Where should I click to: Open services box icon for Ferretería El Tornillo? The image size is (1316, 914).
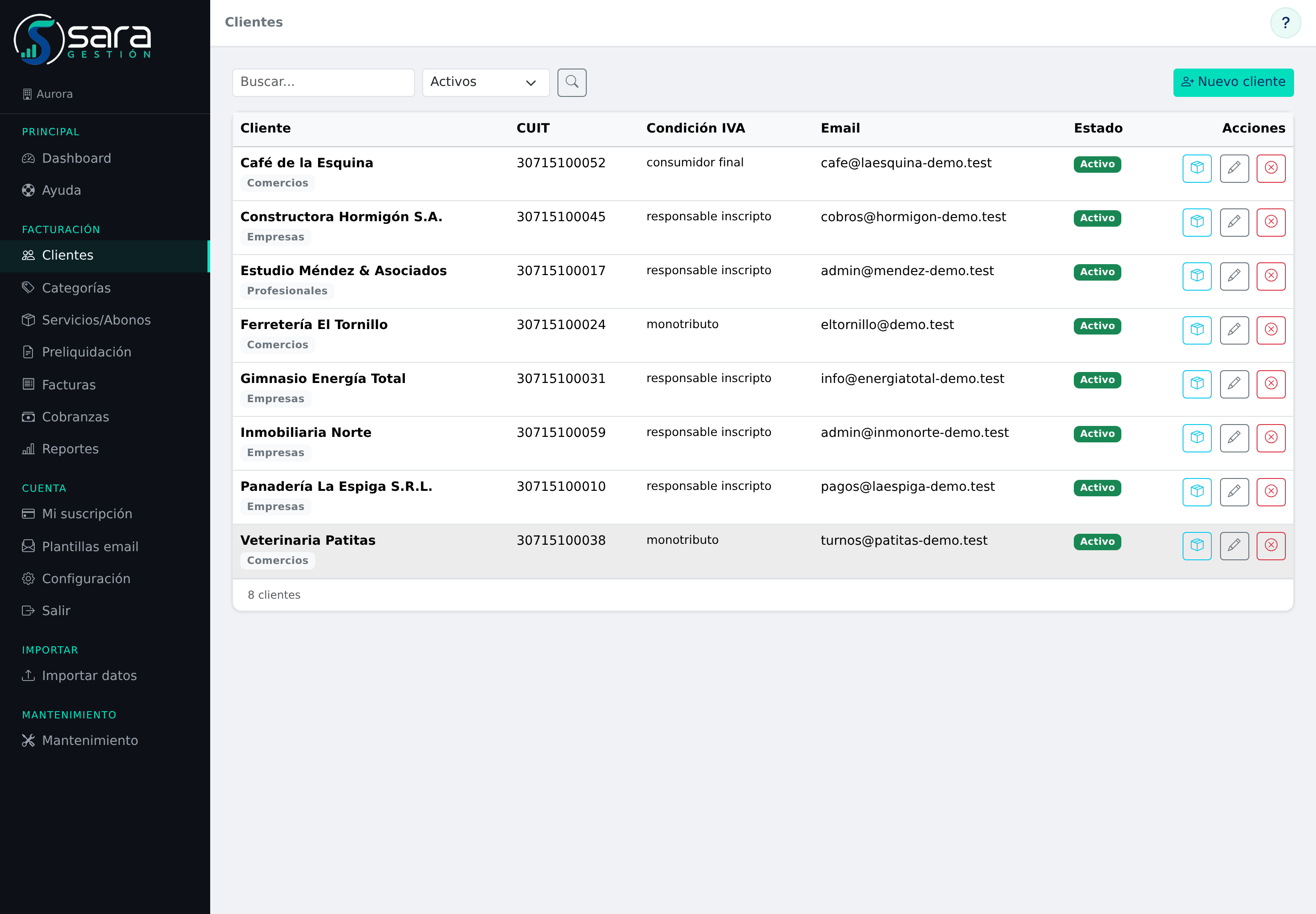coord(1197,330)
